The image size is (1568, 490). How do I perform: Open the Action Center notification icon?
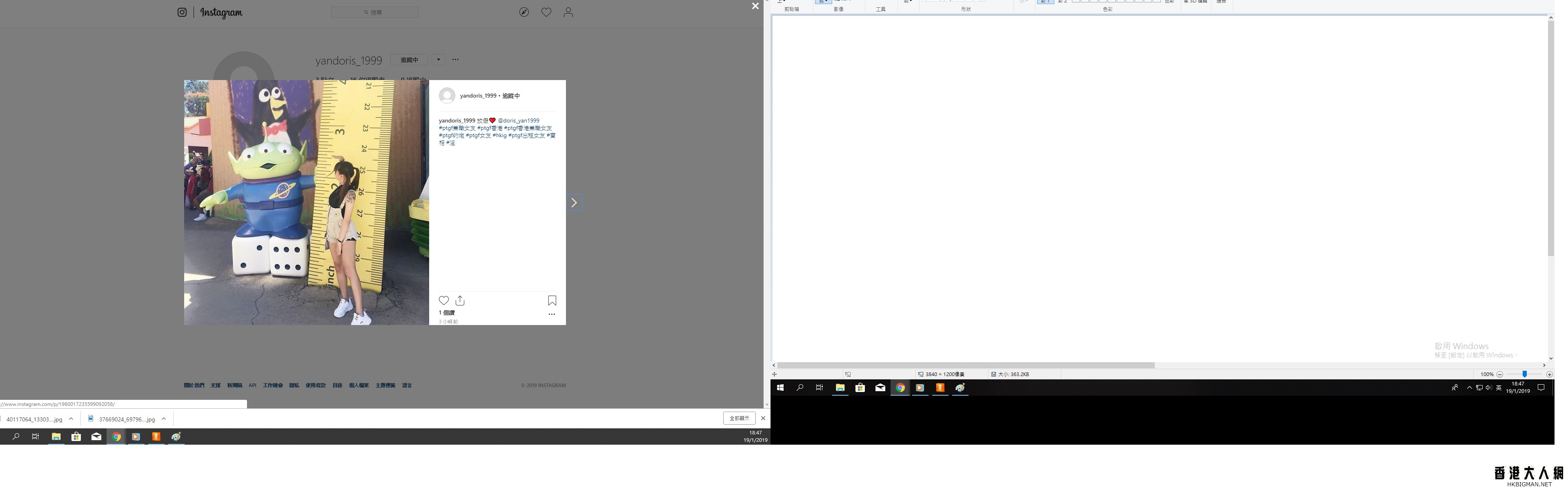[x=1541, y=388]
